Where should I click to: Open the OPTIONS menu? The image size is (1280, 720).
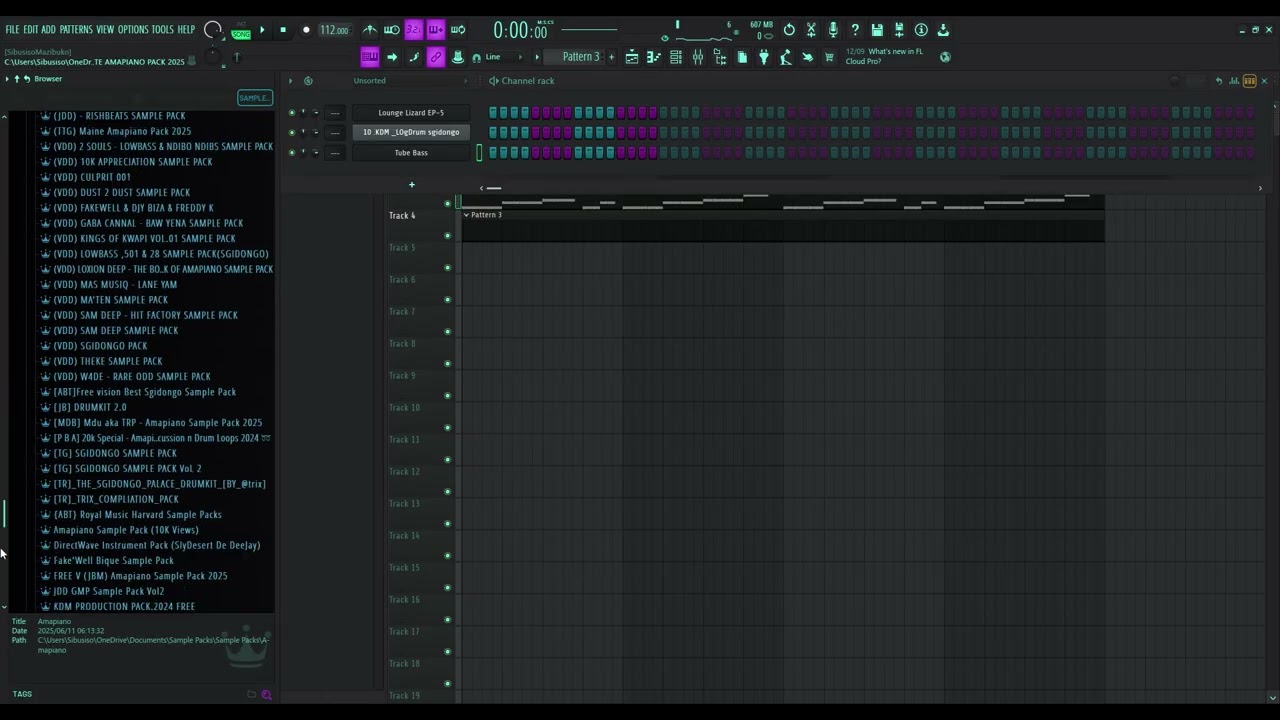(133, 30)
